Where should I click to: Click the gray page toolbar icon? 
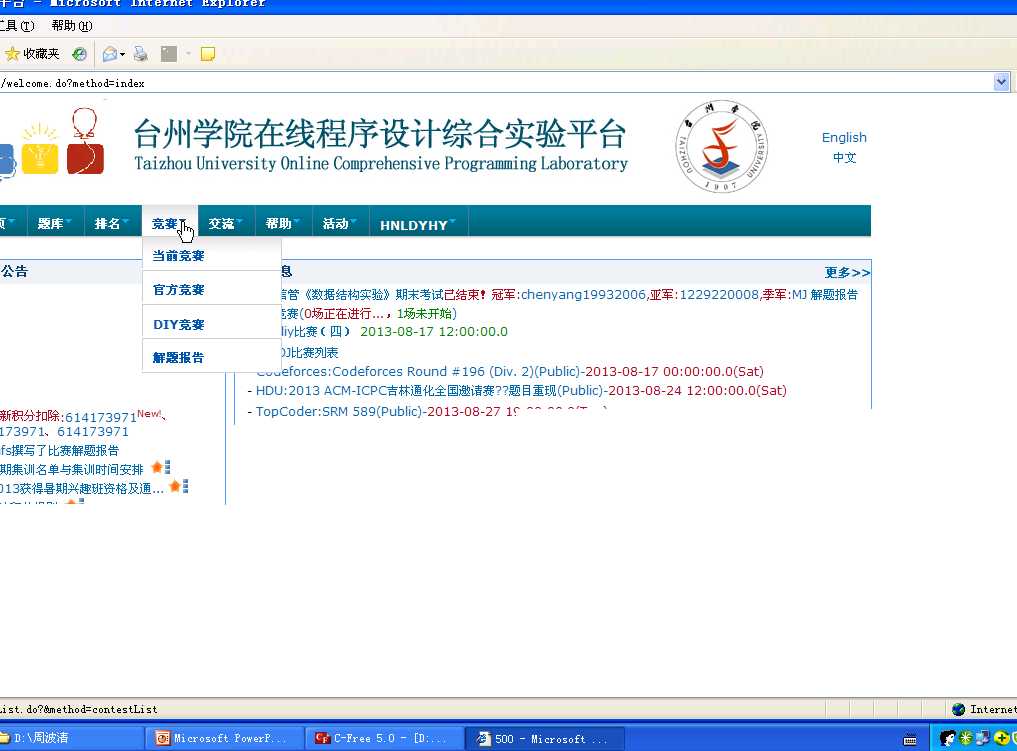pos(169,54)
